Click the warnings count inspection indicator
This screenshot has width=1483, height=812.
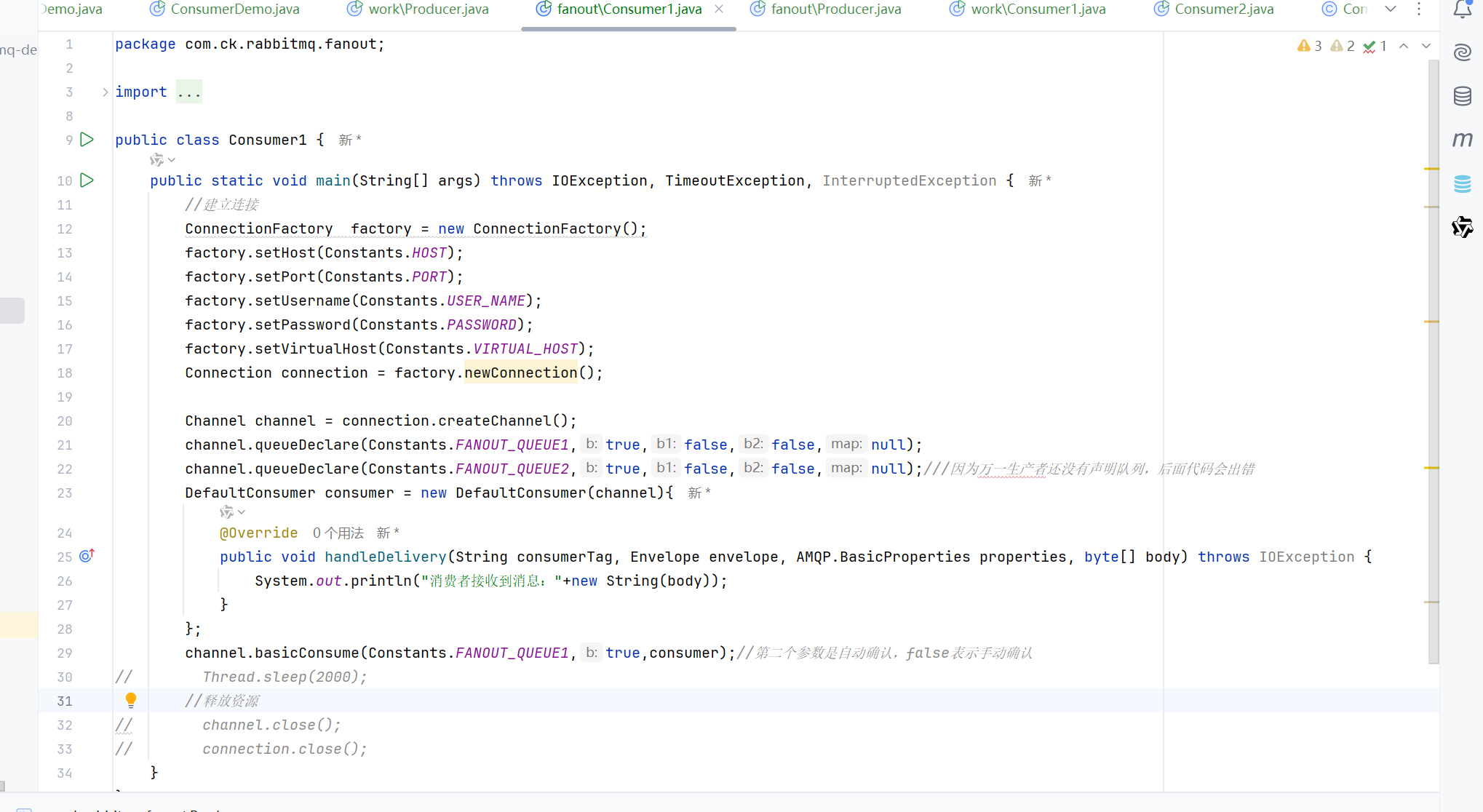point(1310,46)
